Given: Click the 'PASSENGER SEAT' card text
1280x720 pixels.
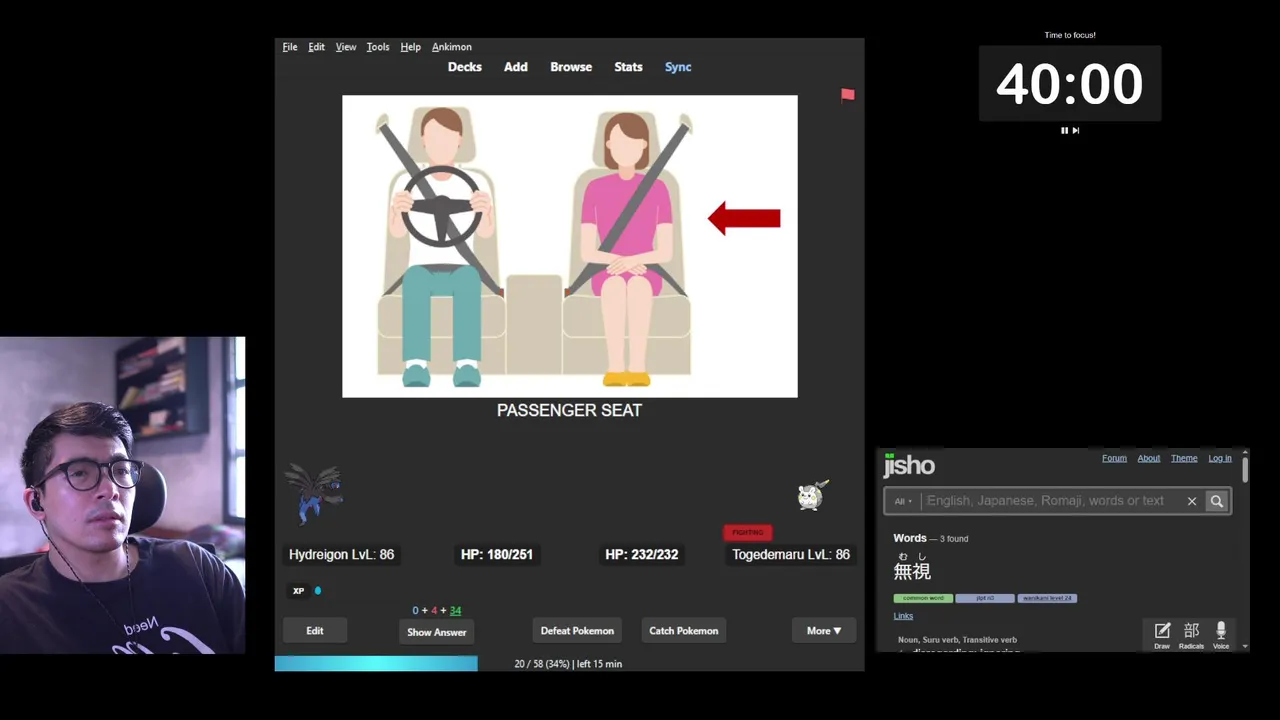Looking at the screenshot, I should point(569,410).
